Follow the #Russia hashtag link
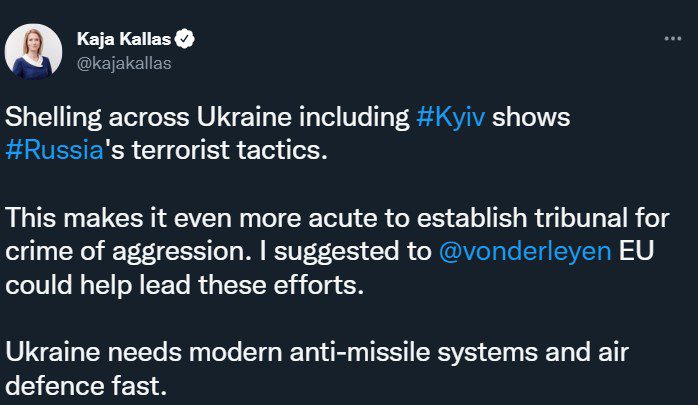698x405 pixels. (x=54, y=150)
